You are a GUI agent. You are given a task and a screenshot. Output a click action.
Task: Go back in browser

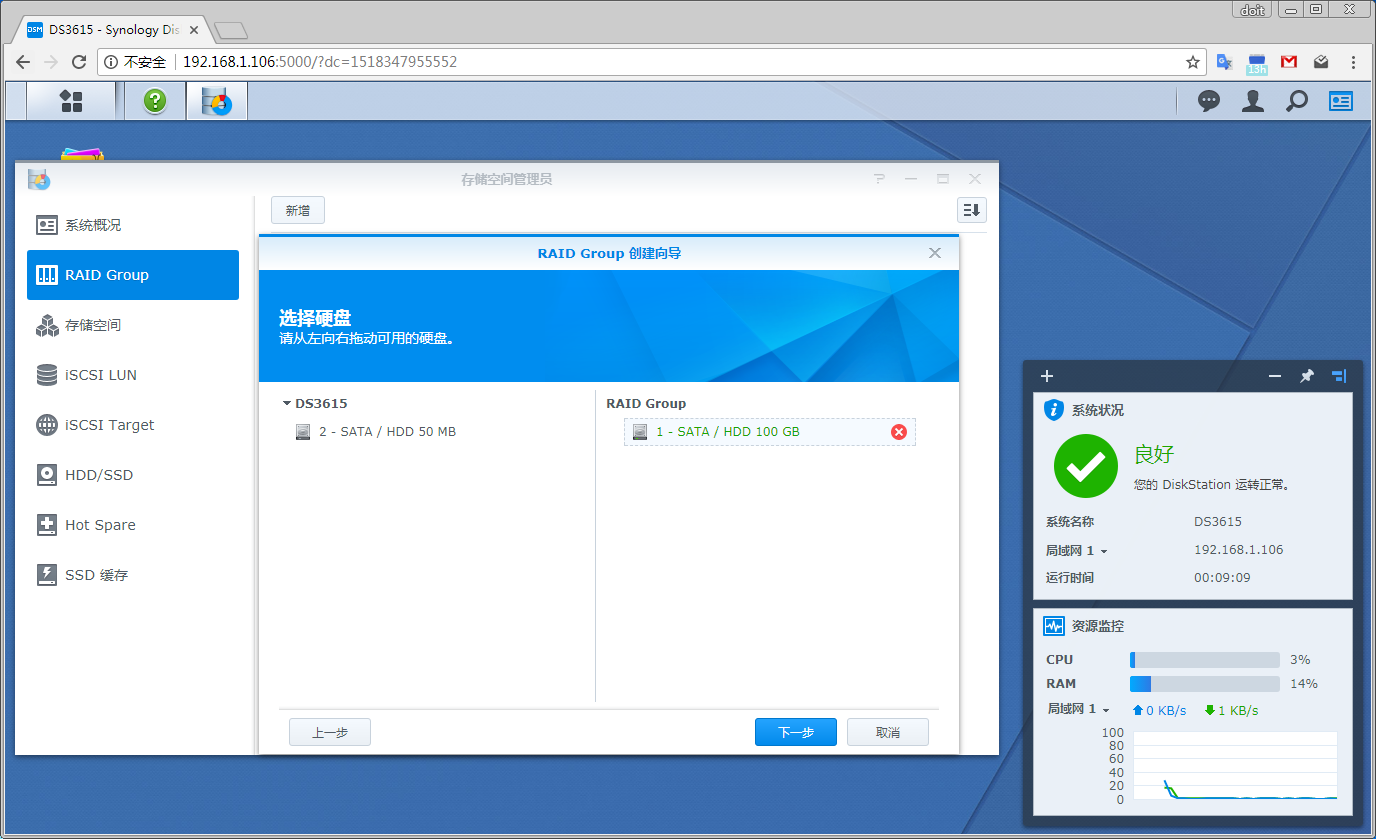coord(23,62)
